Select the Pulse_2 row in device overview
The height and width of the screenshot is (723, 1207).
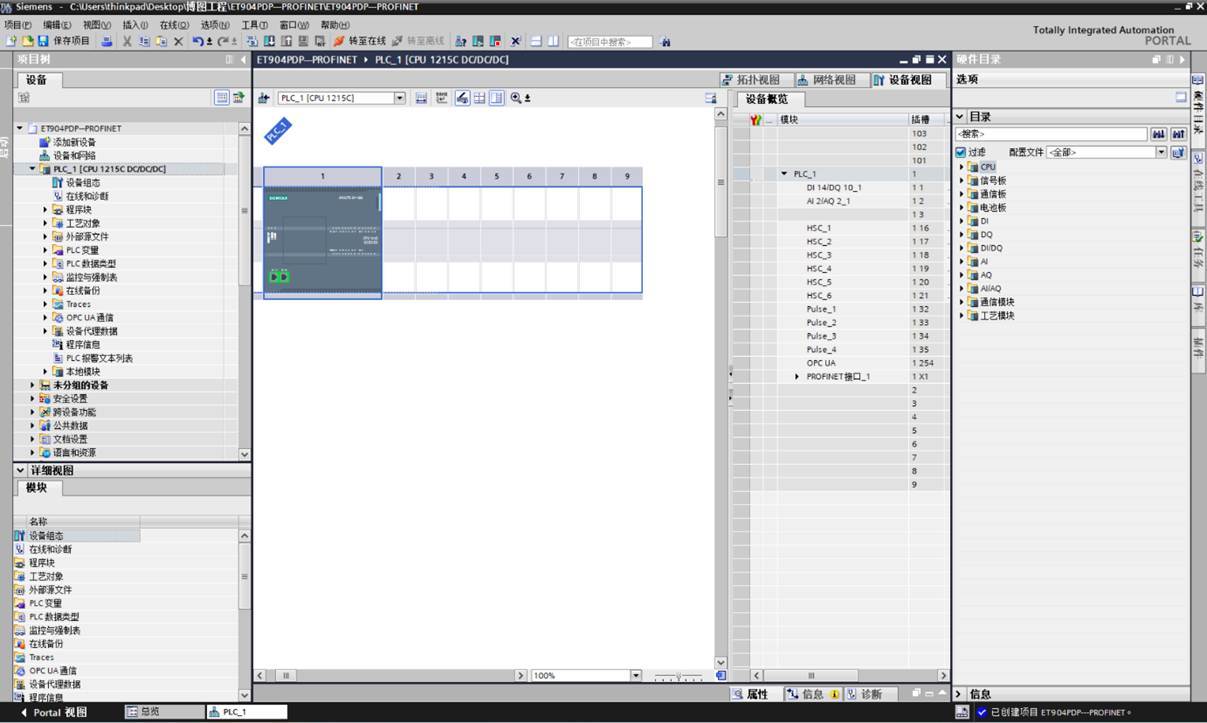click(x=840, y=323)
